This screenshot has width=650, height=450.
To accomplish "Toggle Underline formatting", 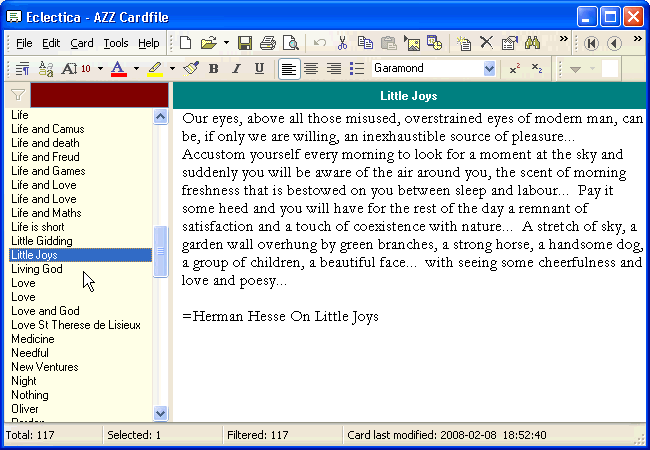I will [x=259, y=69].
